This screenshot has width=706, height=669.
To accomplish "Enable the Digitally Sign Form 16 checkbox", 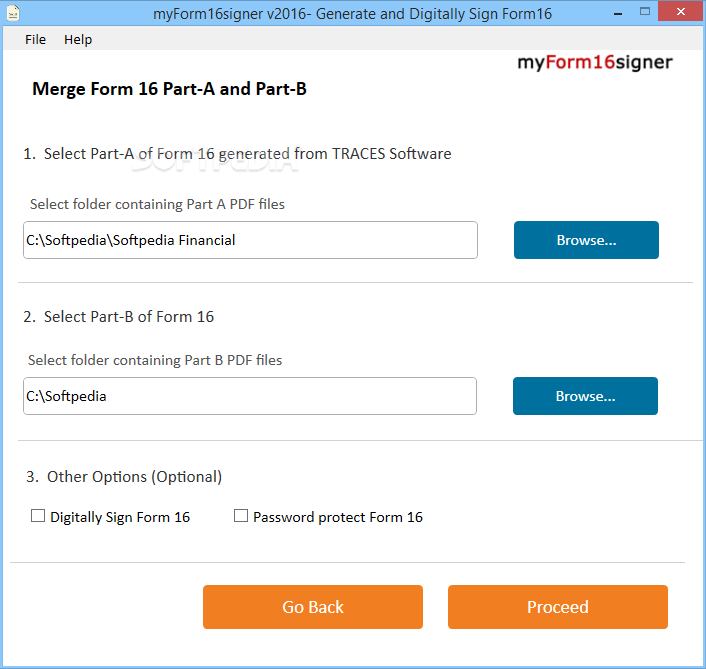I will [x=39, y=516].
